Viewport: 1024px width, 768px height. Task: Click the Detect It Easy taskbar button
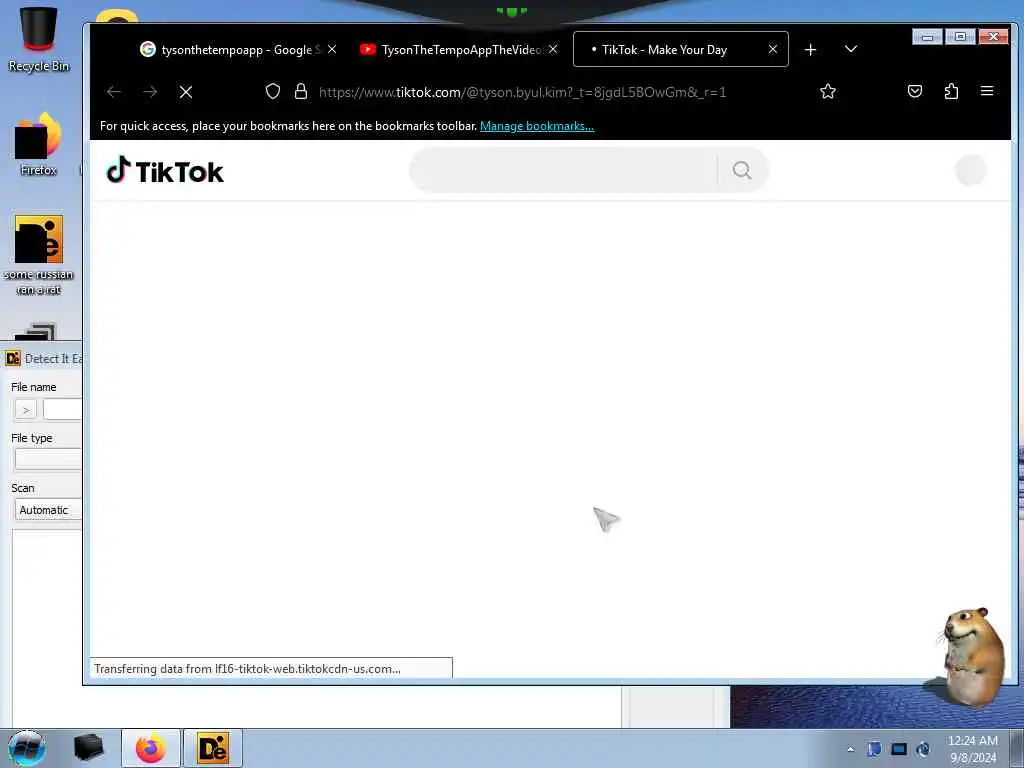(x=213, y=748)
